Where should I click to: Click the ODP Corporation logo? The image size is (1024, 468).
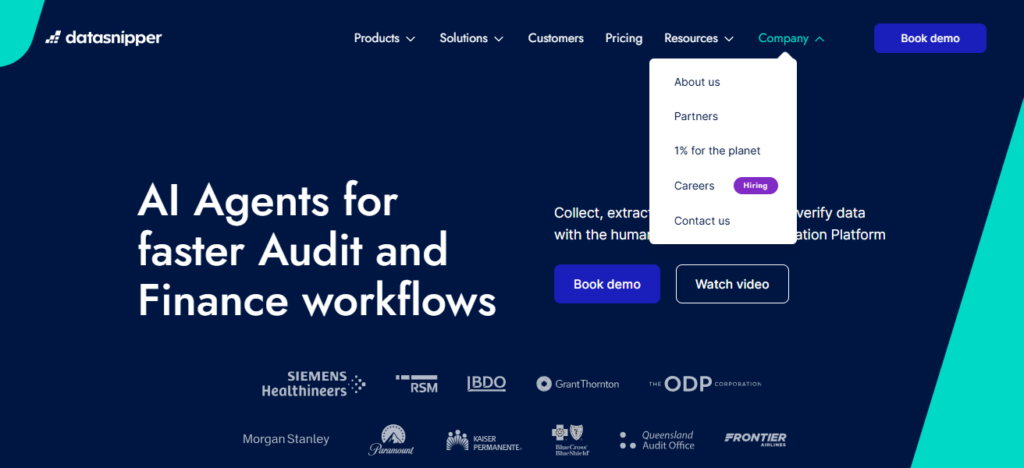705,384
